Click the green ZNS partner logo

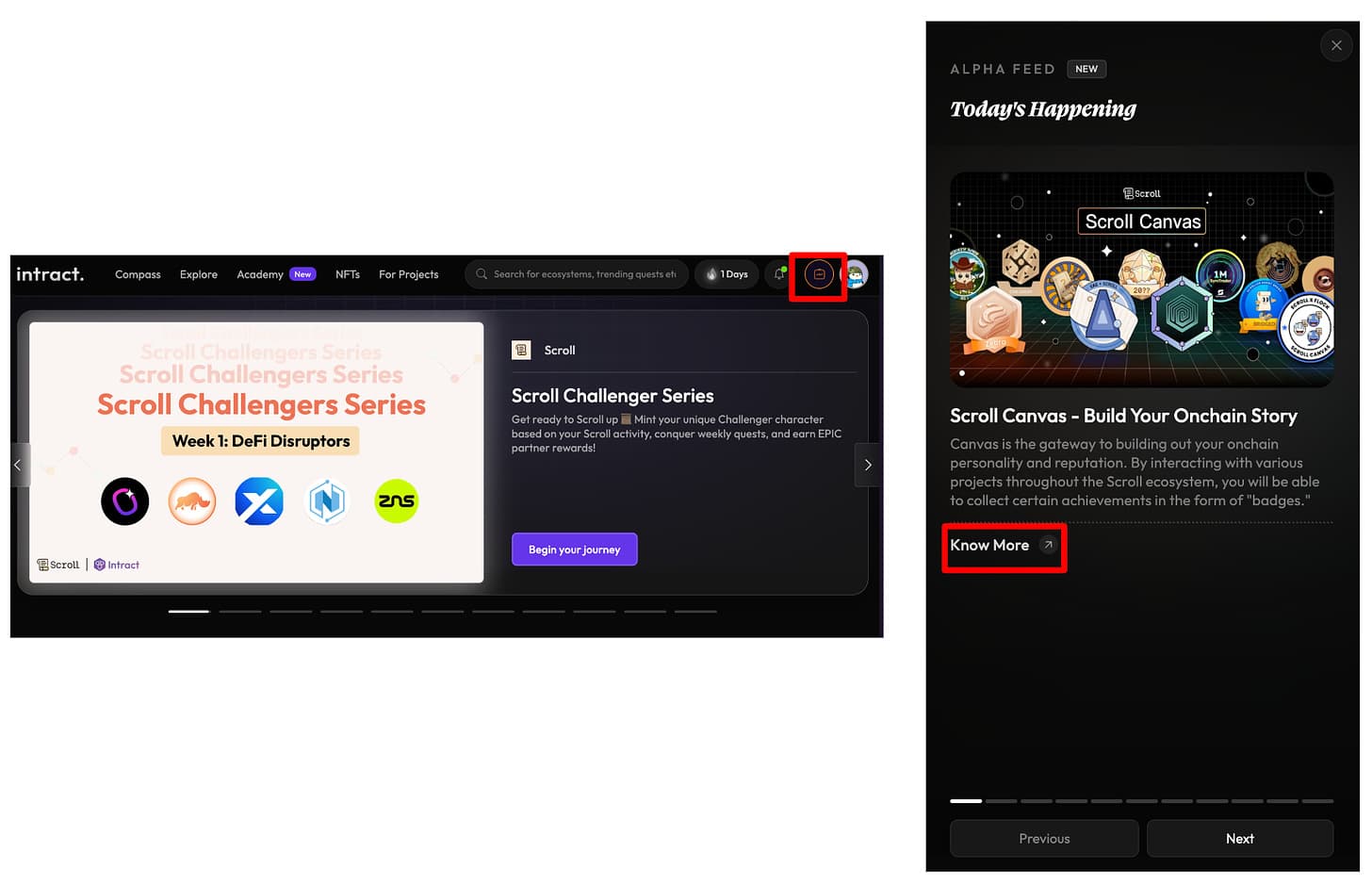396,501
